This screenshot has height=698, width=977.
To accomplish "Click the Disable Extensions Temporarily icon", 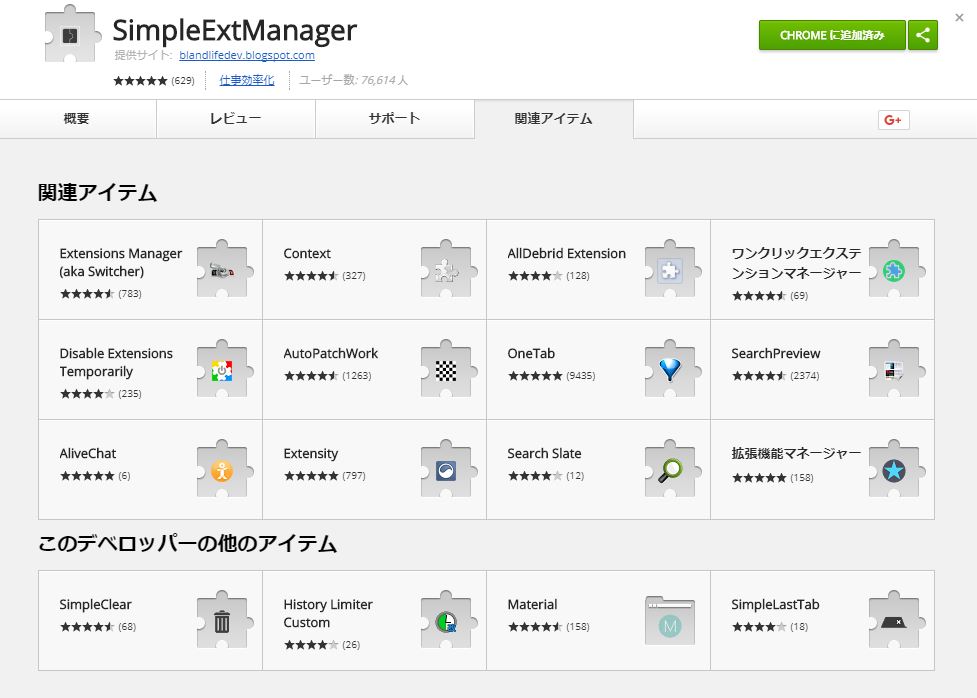I will (x=224, y=369).
